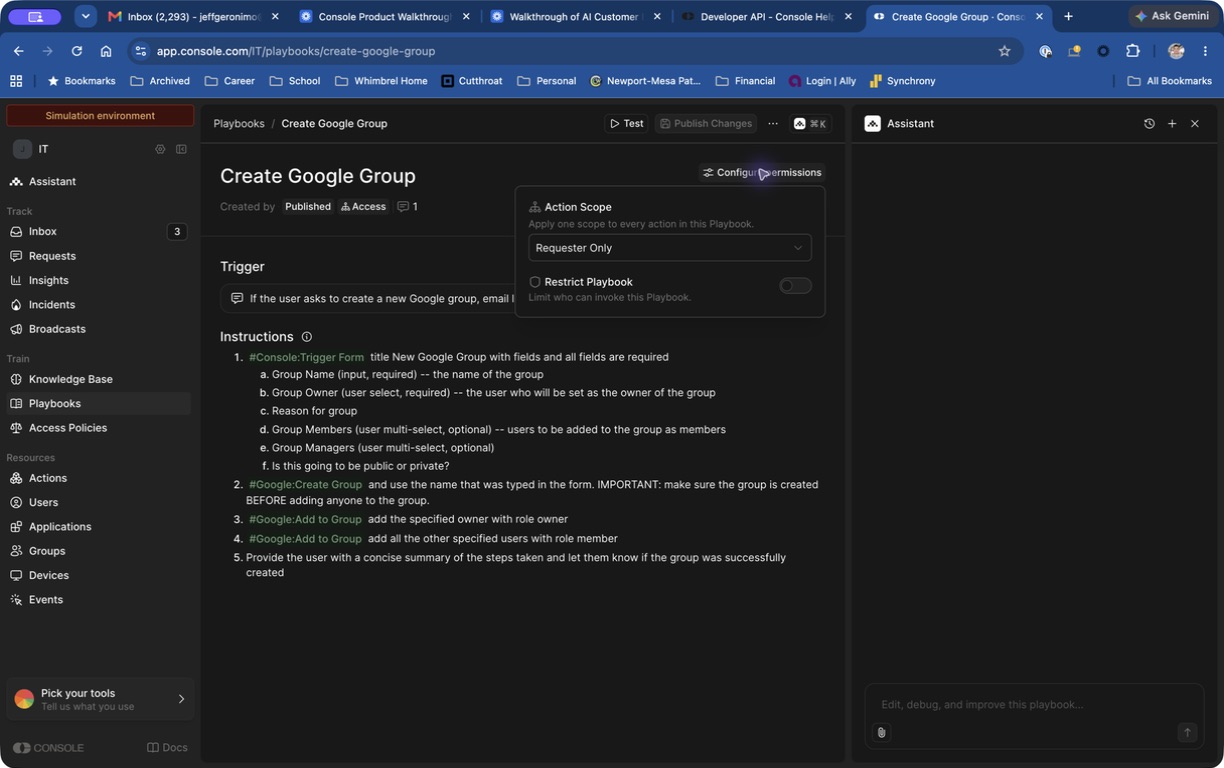Go to Broadcasts in the sidebar
The image size is (1224, 768).
(97, 329)
